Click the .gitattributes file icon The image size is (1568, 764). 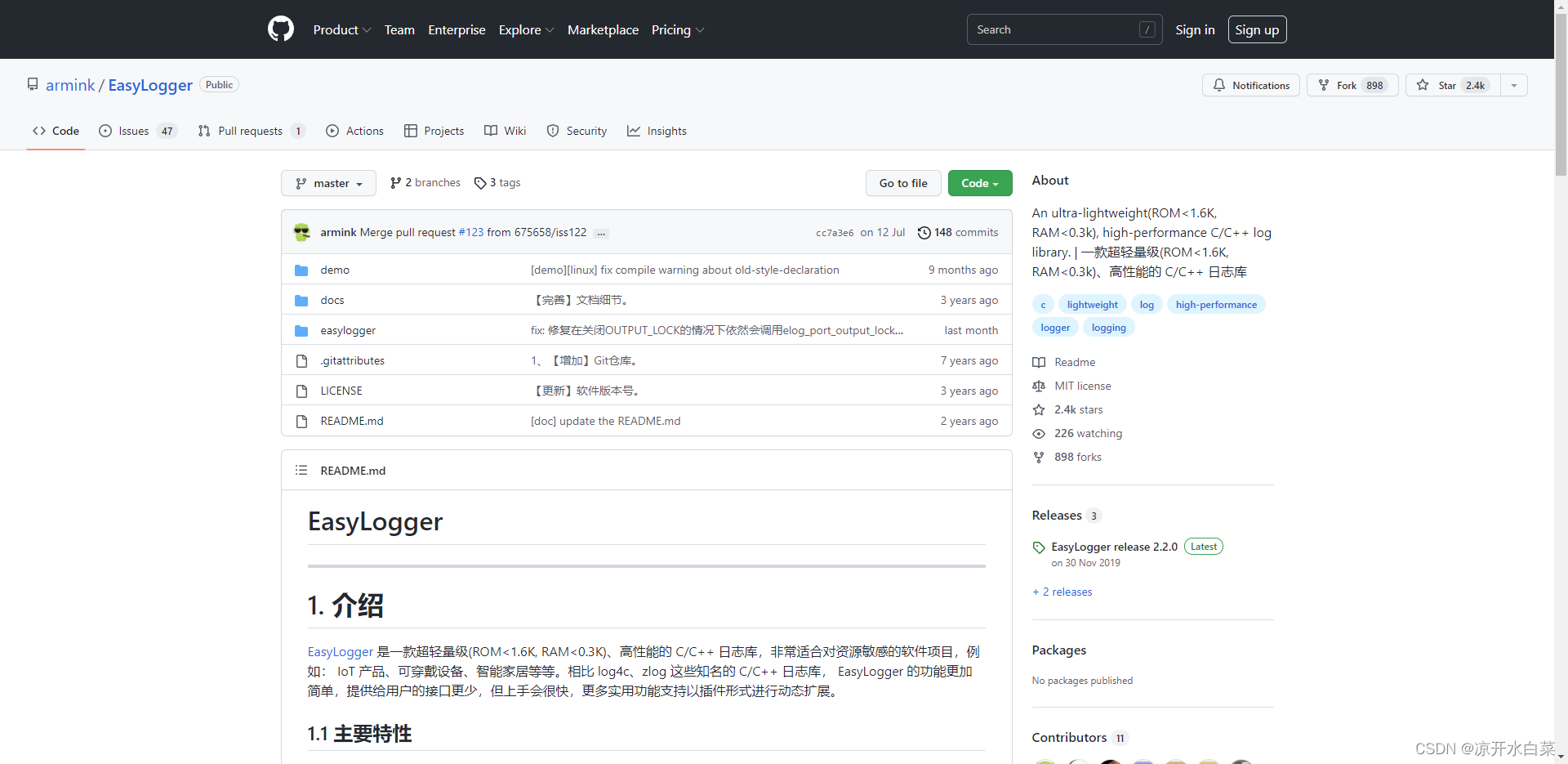[x=301, y=360]
